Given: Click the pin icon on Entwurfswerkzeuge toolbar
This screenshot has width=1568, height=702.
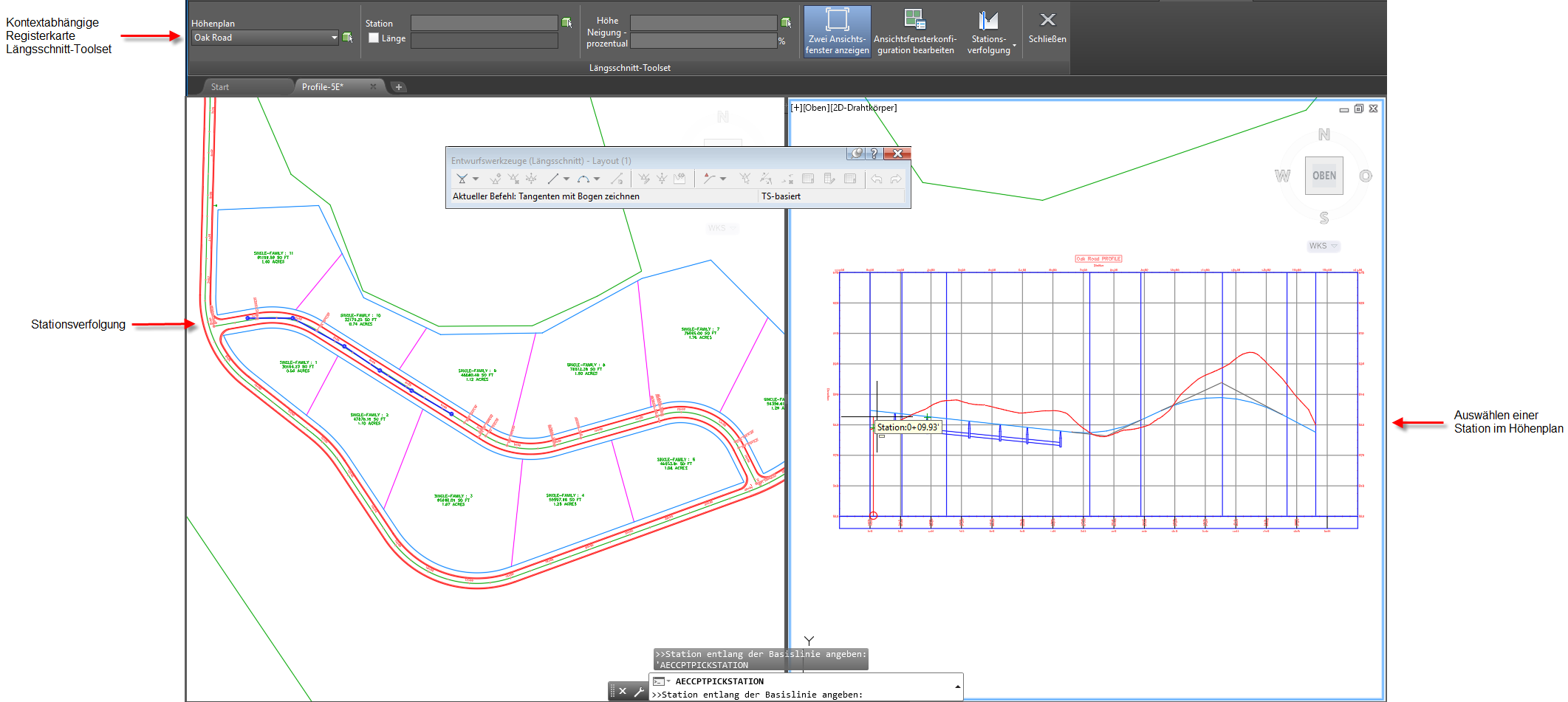Looking at the screenshot, I should click(855, 154).
